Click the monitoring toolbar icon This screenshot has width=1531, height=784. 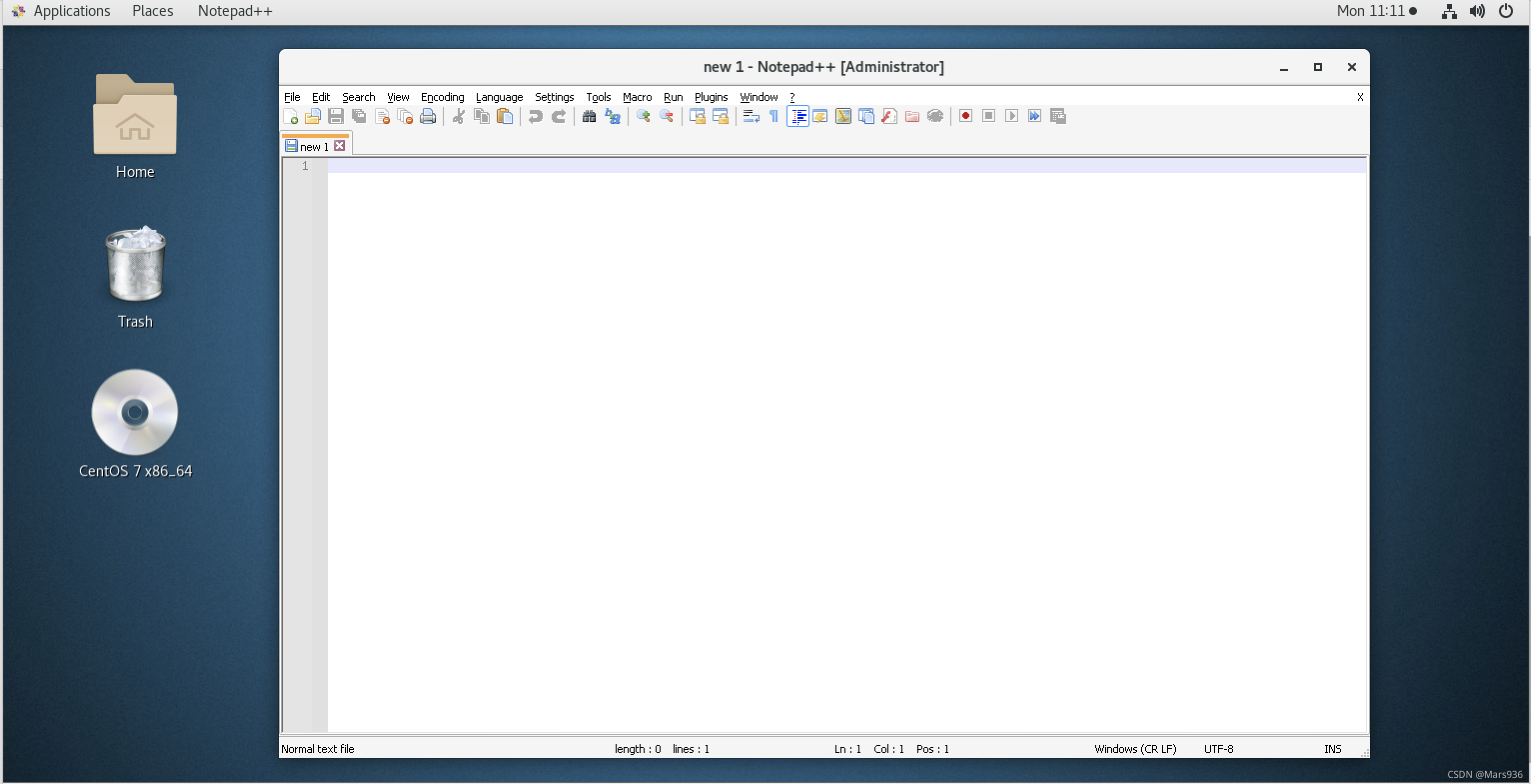point(935,116)
